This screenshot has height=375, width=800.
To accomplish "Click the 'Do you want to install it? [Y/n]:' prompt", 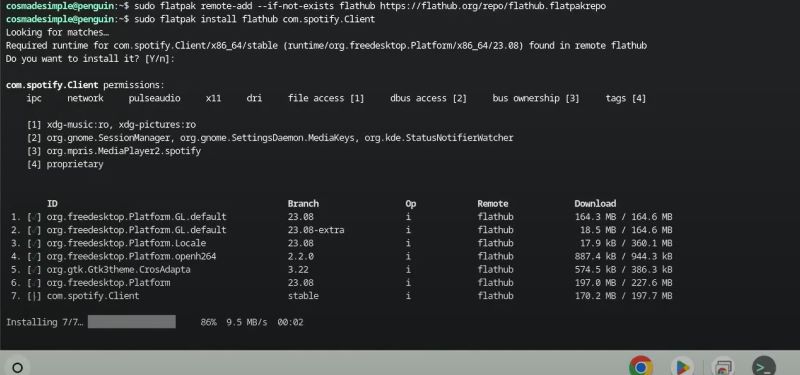I will tap(90, 59).
